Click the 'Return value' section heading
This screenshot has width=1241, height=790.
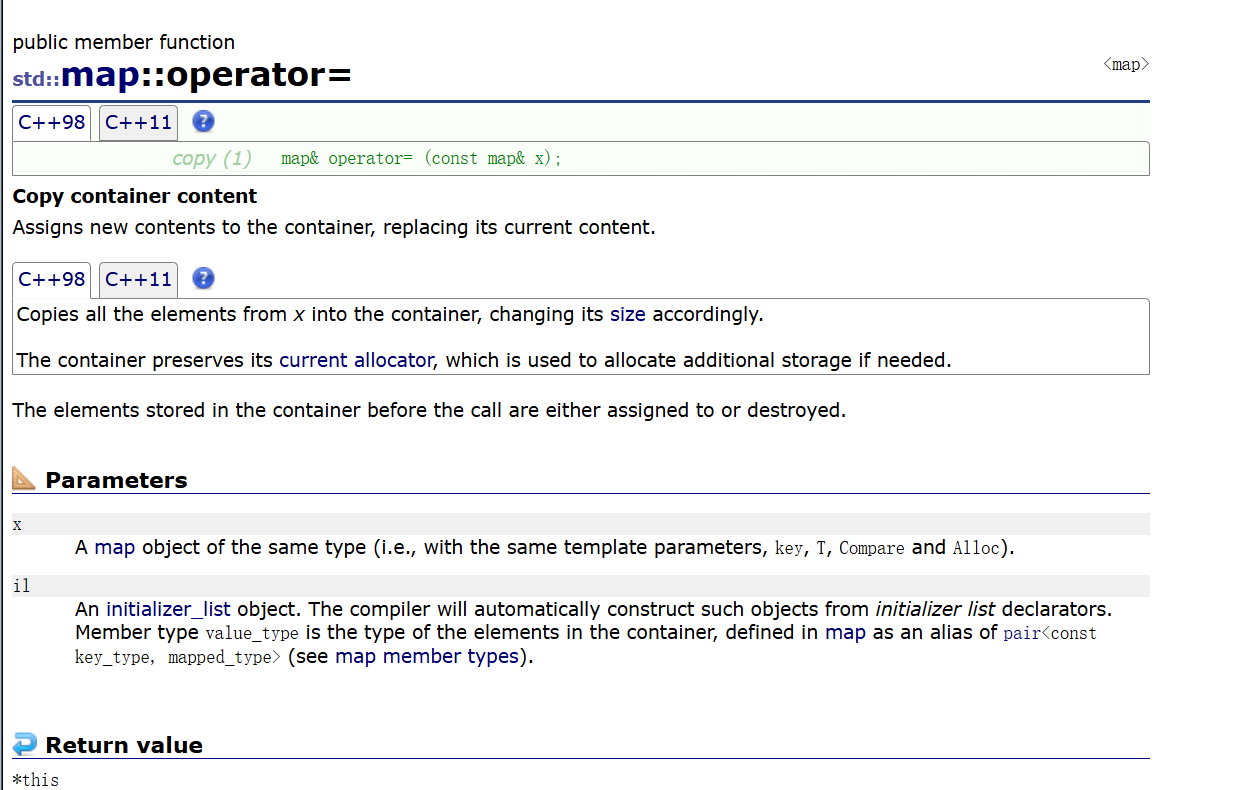(124, 745)
